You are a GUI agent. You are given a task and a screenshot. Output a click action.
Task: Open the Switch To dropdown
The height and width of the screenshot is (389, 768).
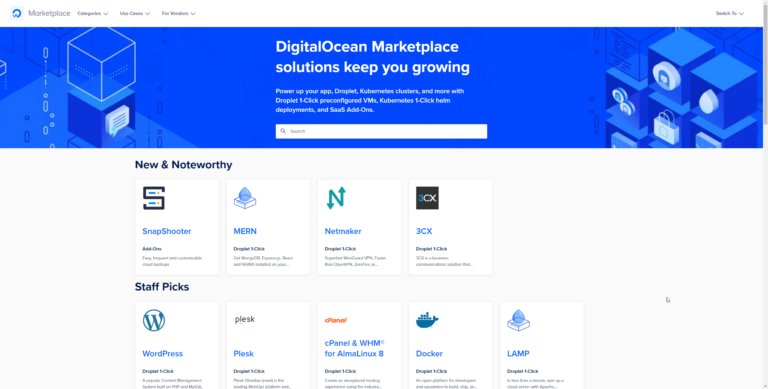tap(729, 13)
